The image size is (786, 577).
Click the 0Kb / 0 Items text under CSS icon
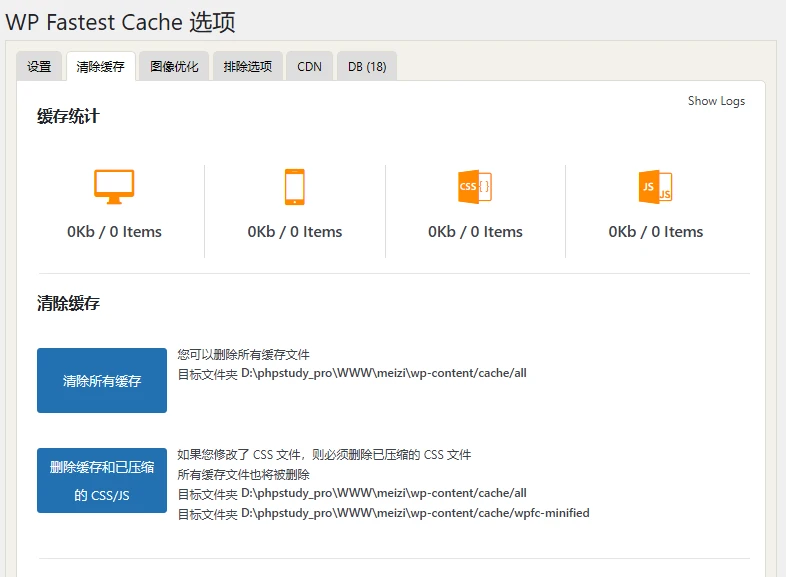(x=475, y=232)
